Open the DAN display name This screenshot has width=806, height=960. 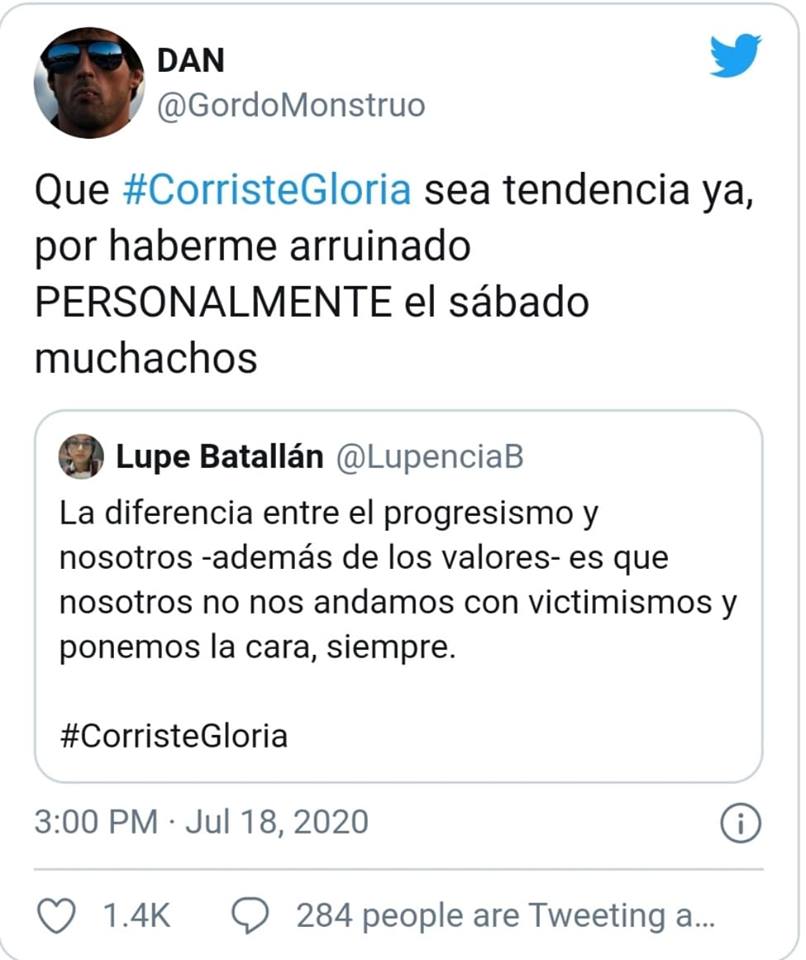(x=190, y=60)
